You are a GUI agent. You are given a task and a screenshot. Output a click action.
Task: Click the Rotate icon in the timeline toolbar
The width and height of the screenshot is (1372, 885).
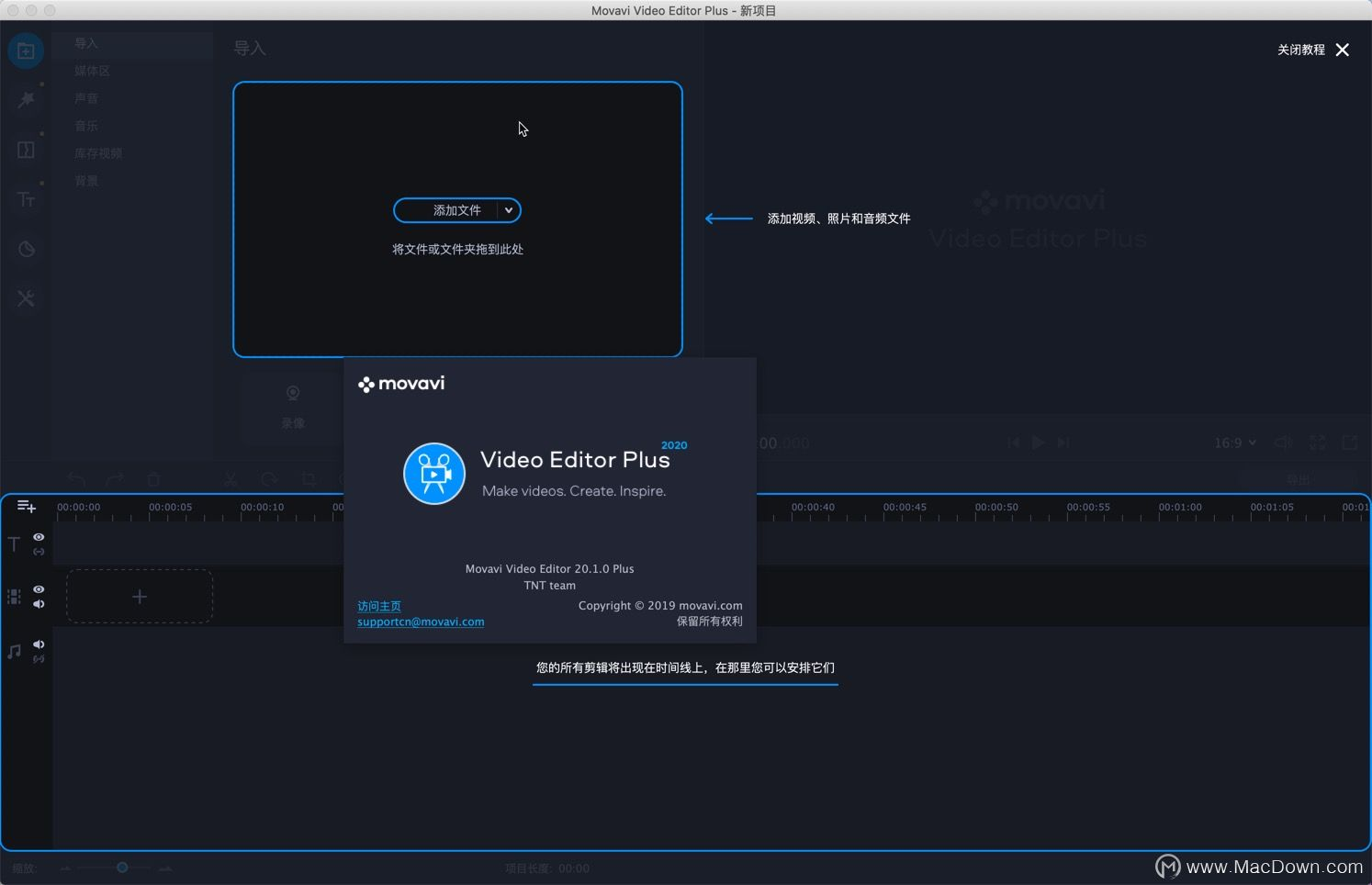269,479
